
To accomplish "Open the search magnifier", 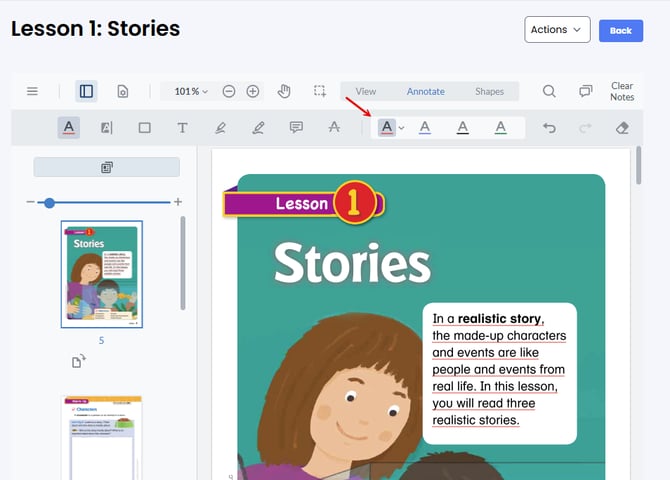I will click(549, 91).
